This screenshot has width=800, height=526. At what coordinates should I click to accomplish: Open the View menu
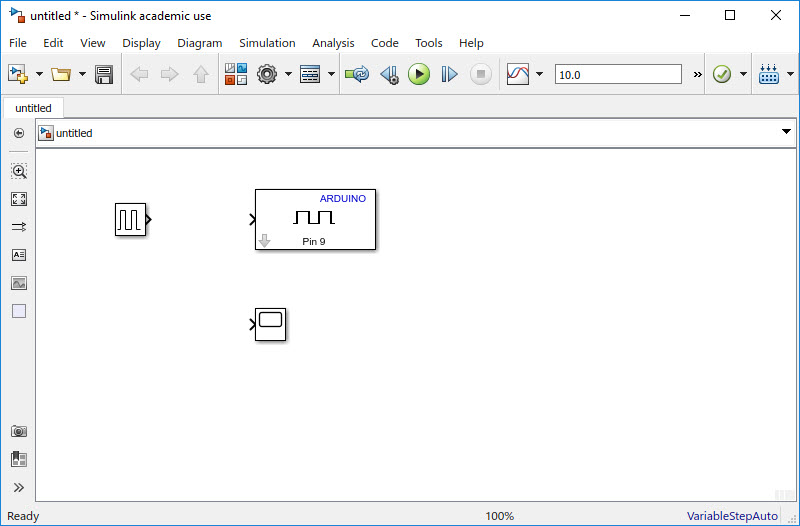click(x=92, y=43)
